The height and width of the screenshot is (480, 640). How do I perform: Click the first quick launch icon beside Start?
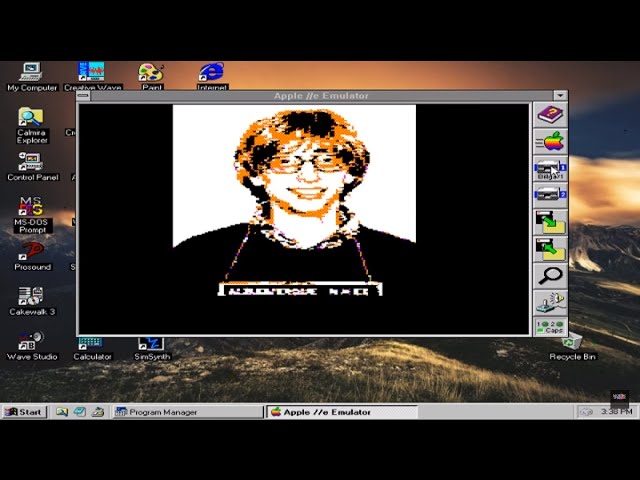pyautogui.click(x=62, y=412)
